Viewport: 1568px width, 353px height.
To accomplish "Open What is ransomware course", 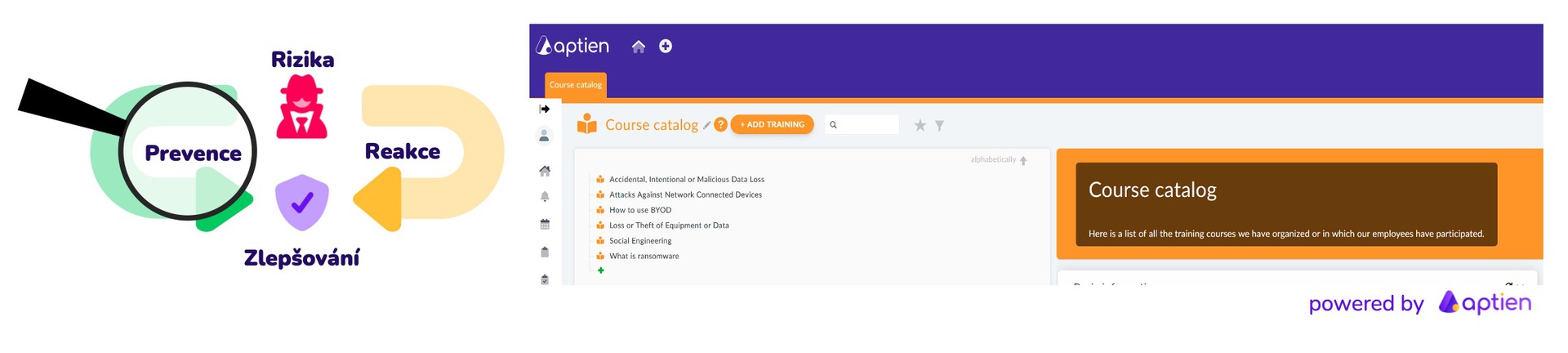I will click(644, 256).
